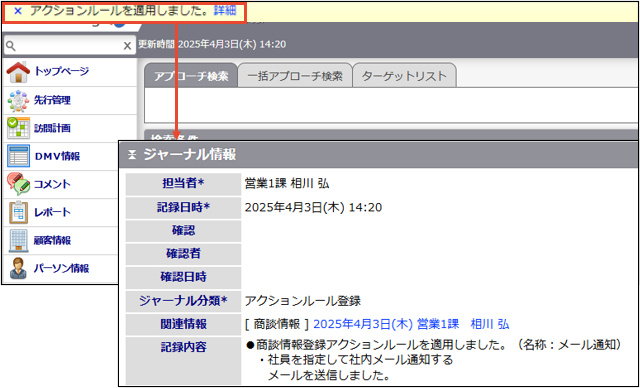Click the 訪問計画 calendar icon
The image size is (640, 388).
(x=18, y=128)
